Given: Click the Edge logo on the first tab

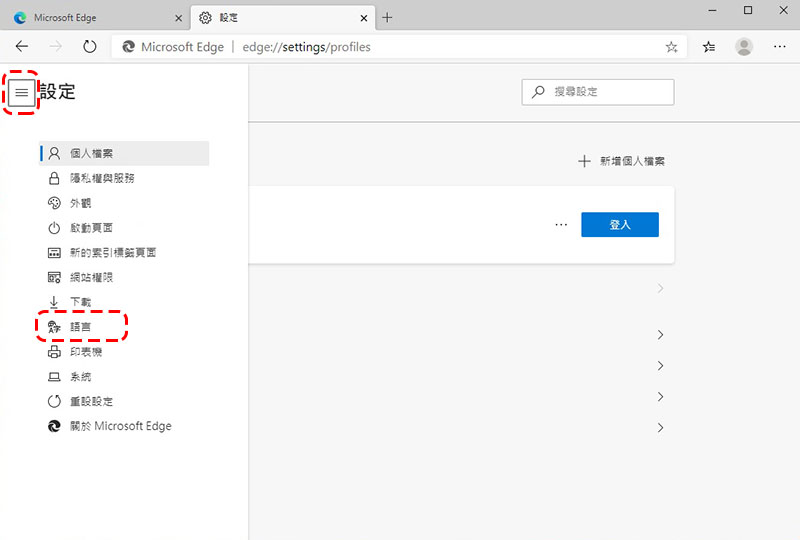Looking at the screenshot, I should coord(20,18).
